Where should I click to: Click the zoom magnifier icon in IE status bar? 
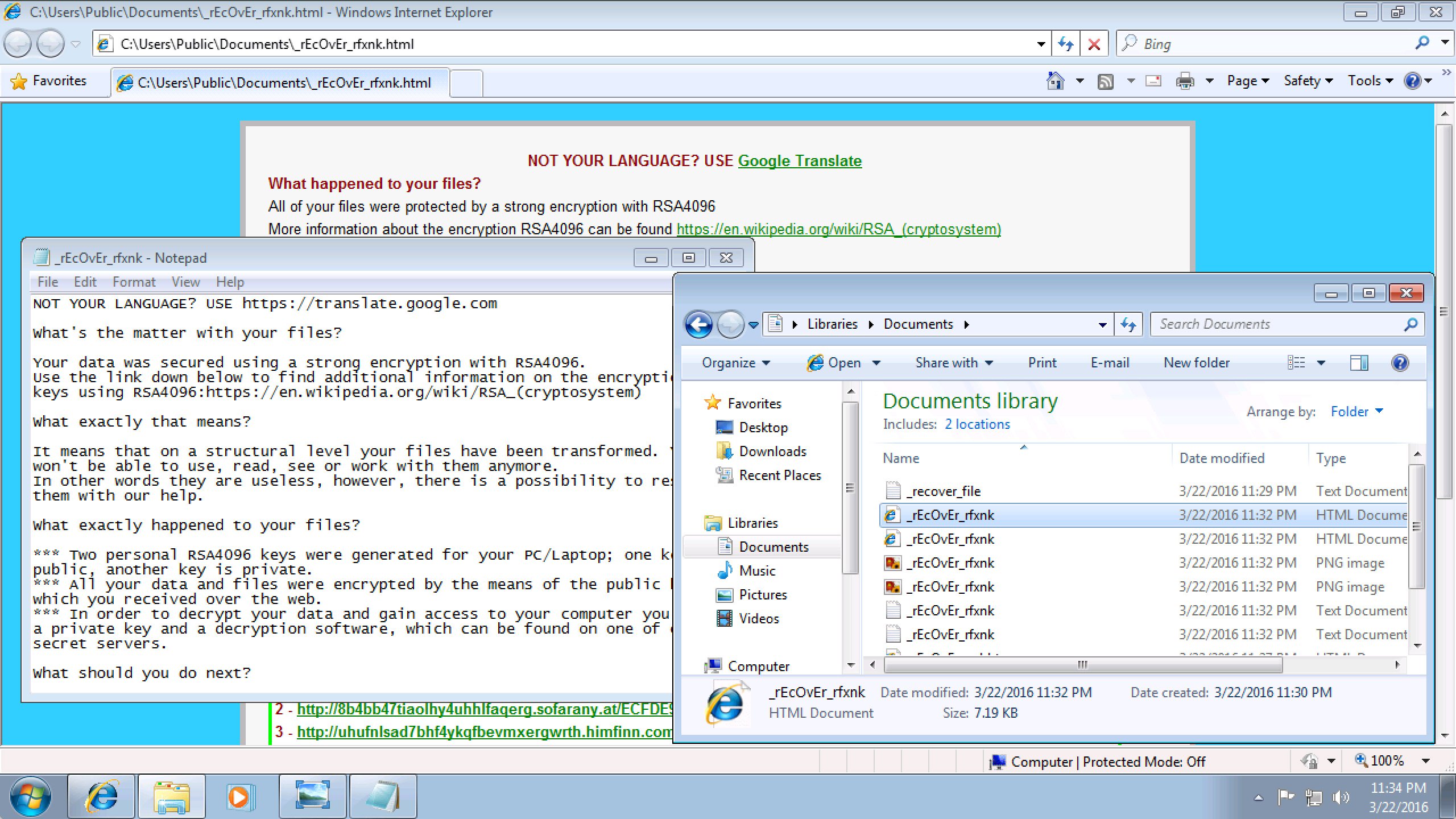click(1361, 760)
